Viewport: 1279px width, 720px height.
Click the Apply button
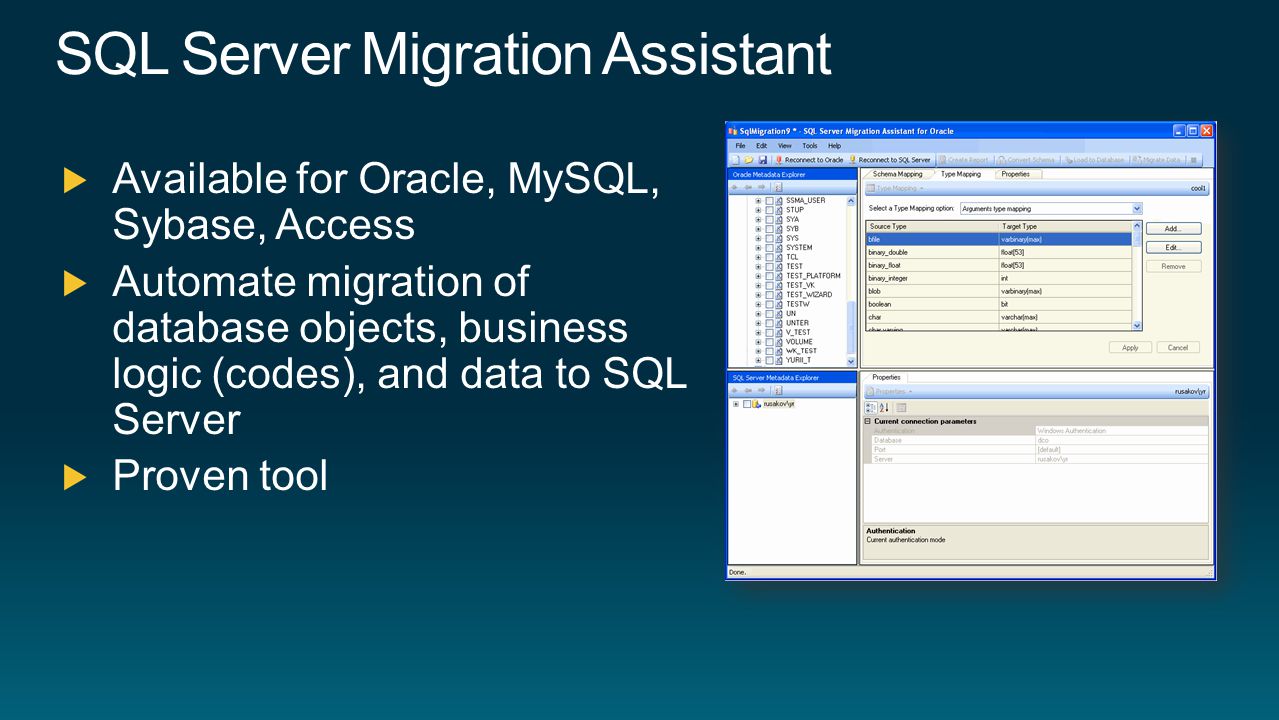tap(1130, 348)
